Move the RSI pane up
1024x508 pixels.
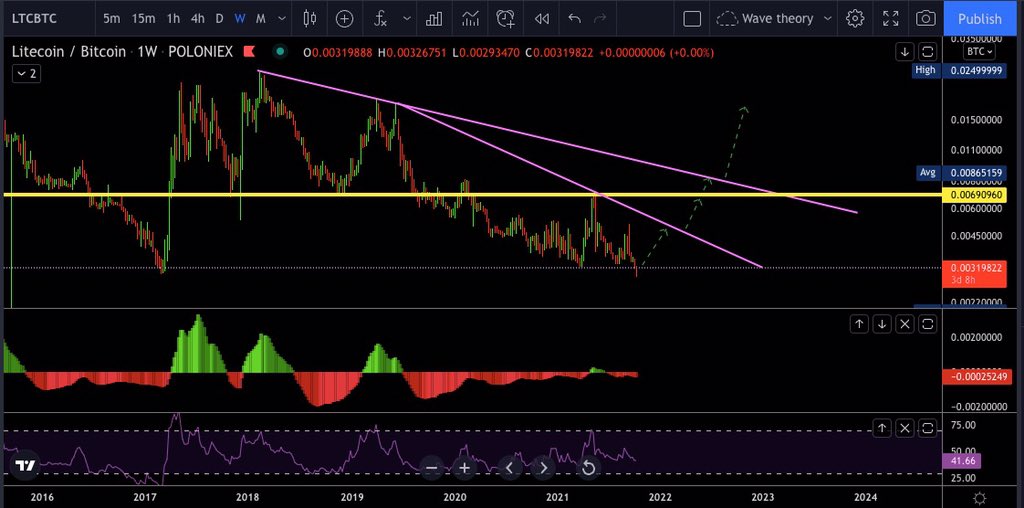[x=882, y=428]
